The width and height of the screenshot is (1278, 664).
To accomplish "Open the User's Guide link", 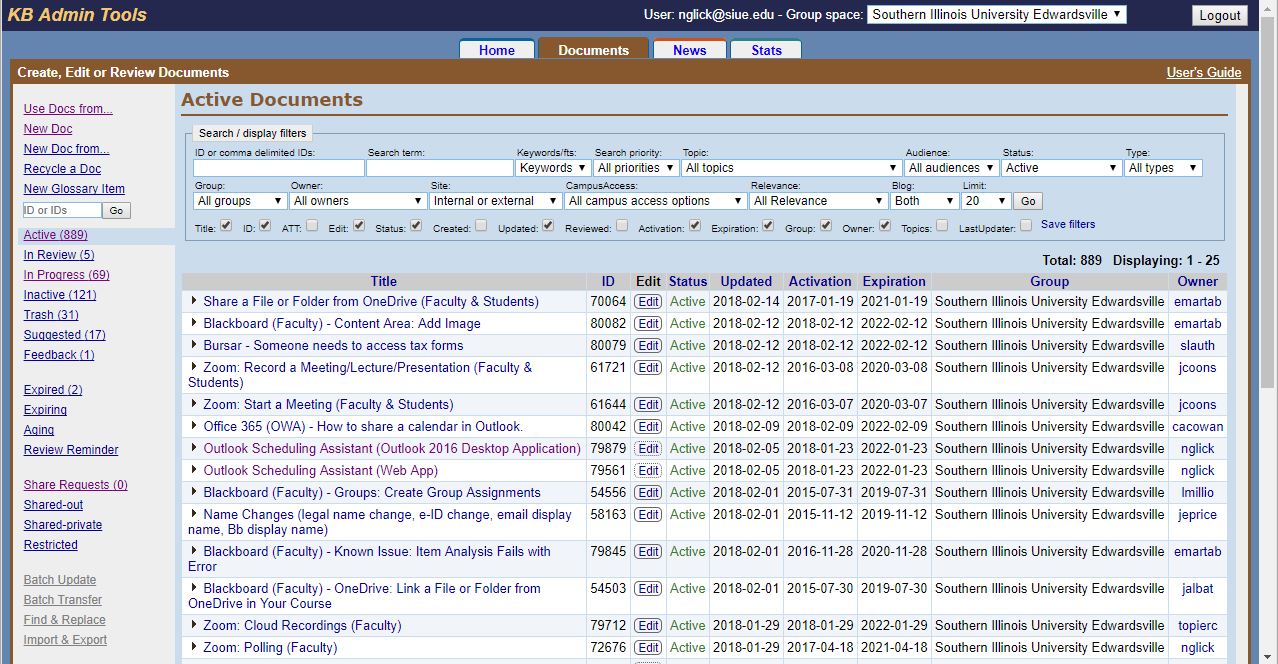I will pos(1203,72).
